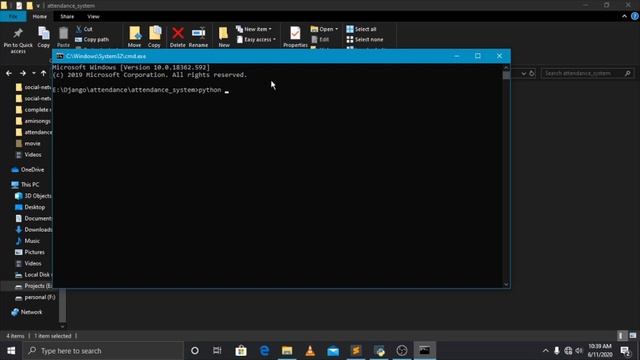This screenshot has width=640, height=360.
Task: Select This PC in navigation pane
Action: tap(25, 184)
